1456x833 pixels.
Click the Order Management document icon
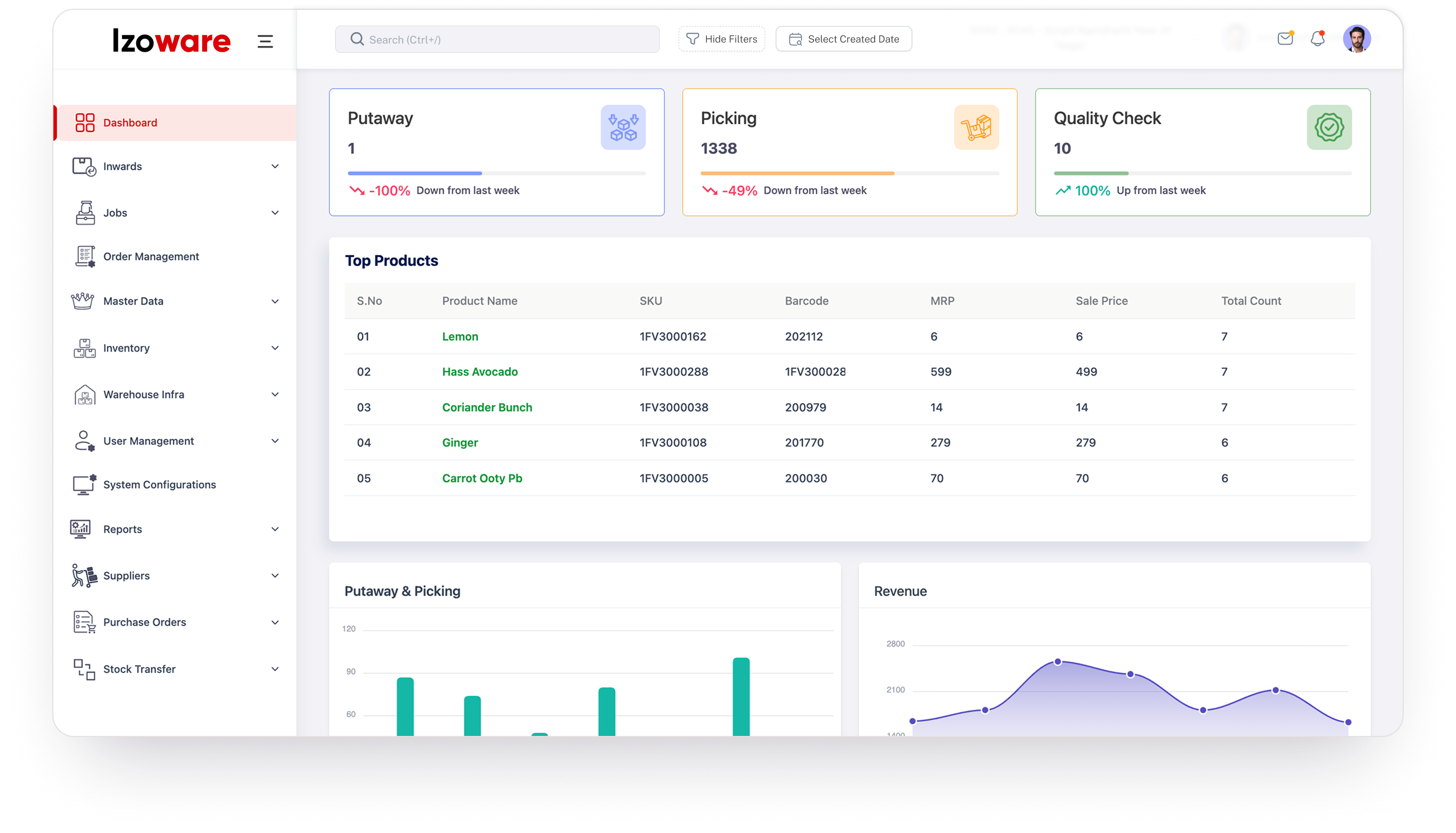pyautogui.click(x=85, y=256)
